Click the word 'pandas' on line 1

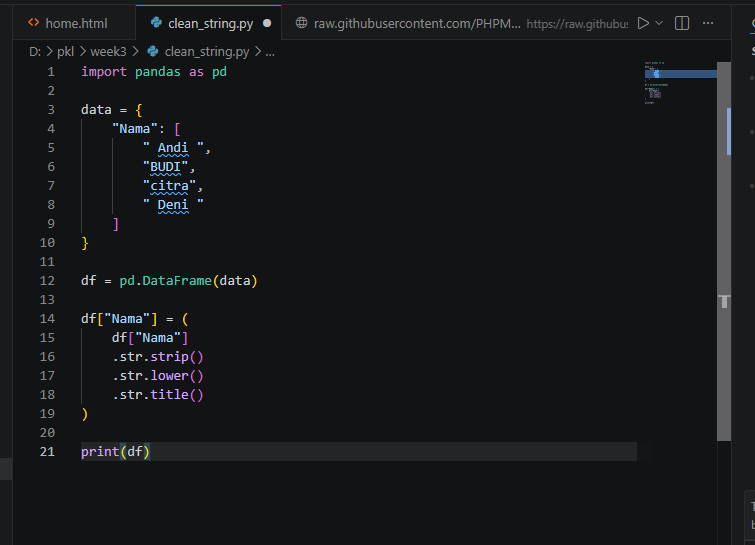click(157, 72)
